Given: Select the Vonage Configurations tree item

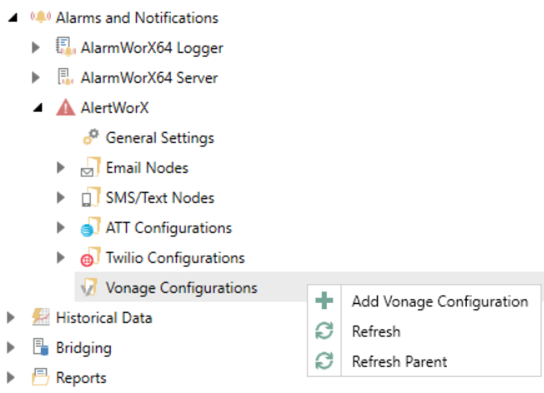Looking at the screenshot, I should pos(181,288).
